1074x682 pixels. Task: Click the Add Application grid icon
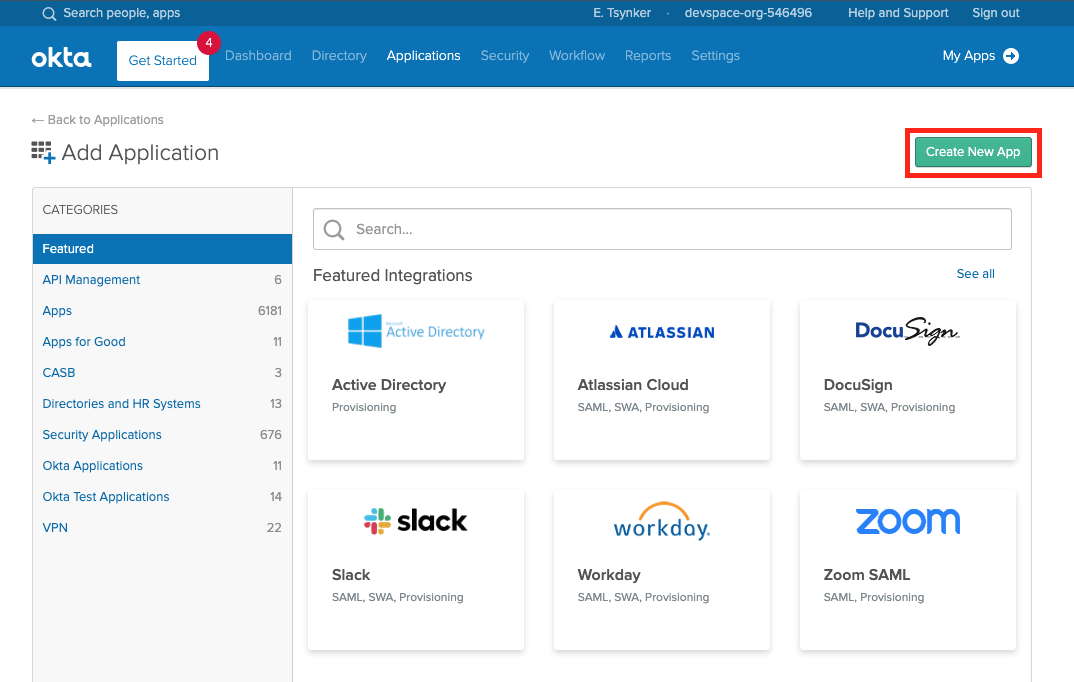coord(41,152)
